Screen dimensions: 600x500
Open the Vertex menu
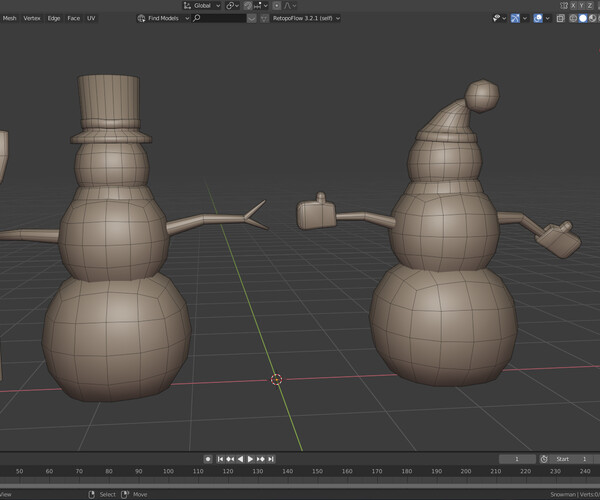[32, 18]
